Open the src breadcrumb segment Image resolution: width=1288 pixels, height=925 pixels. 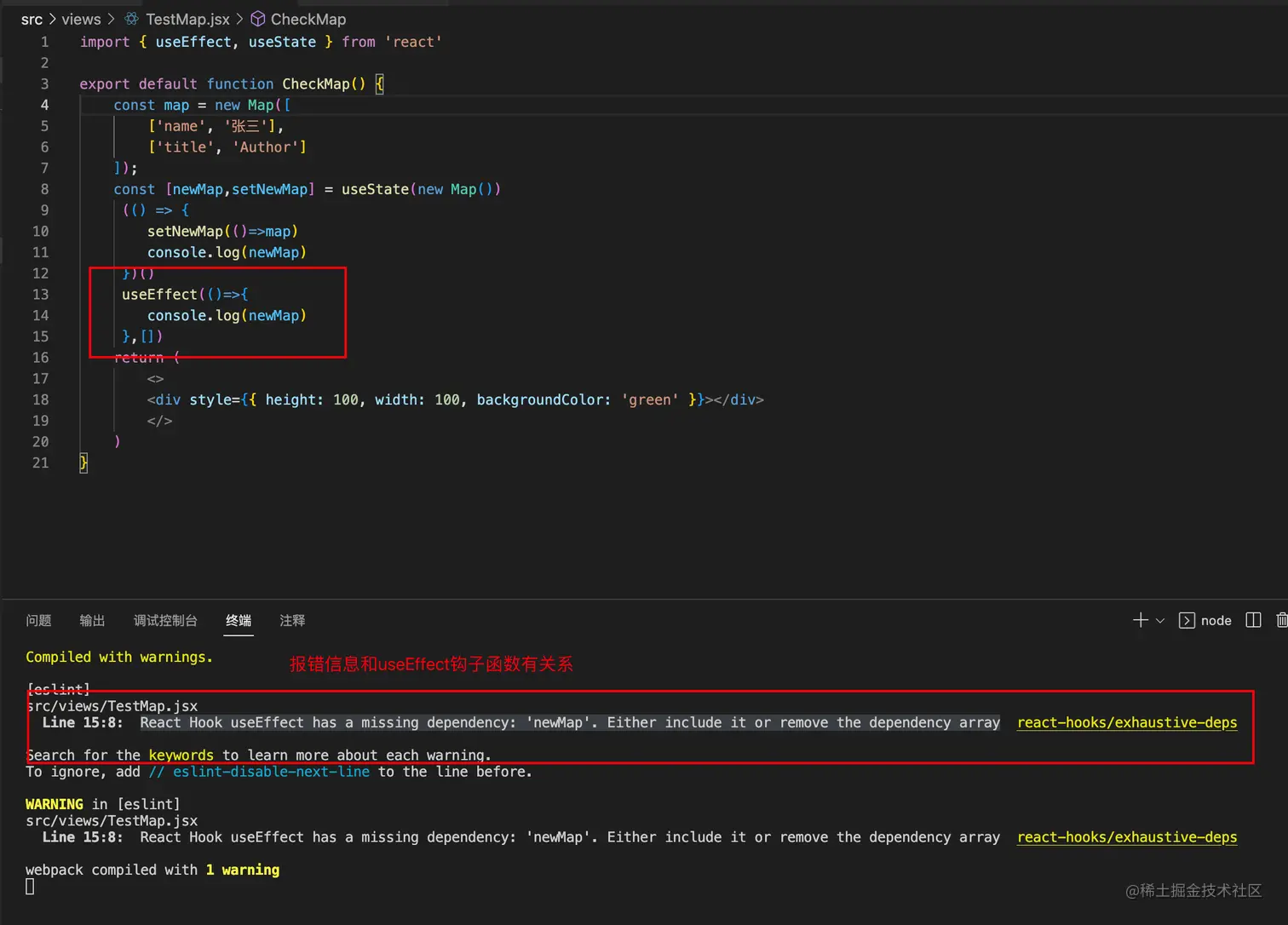click(32, 19)
